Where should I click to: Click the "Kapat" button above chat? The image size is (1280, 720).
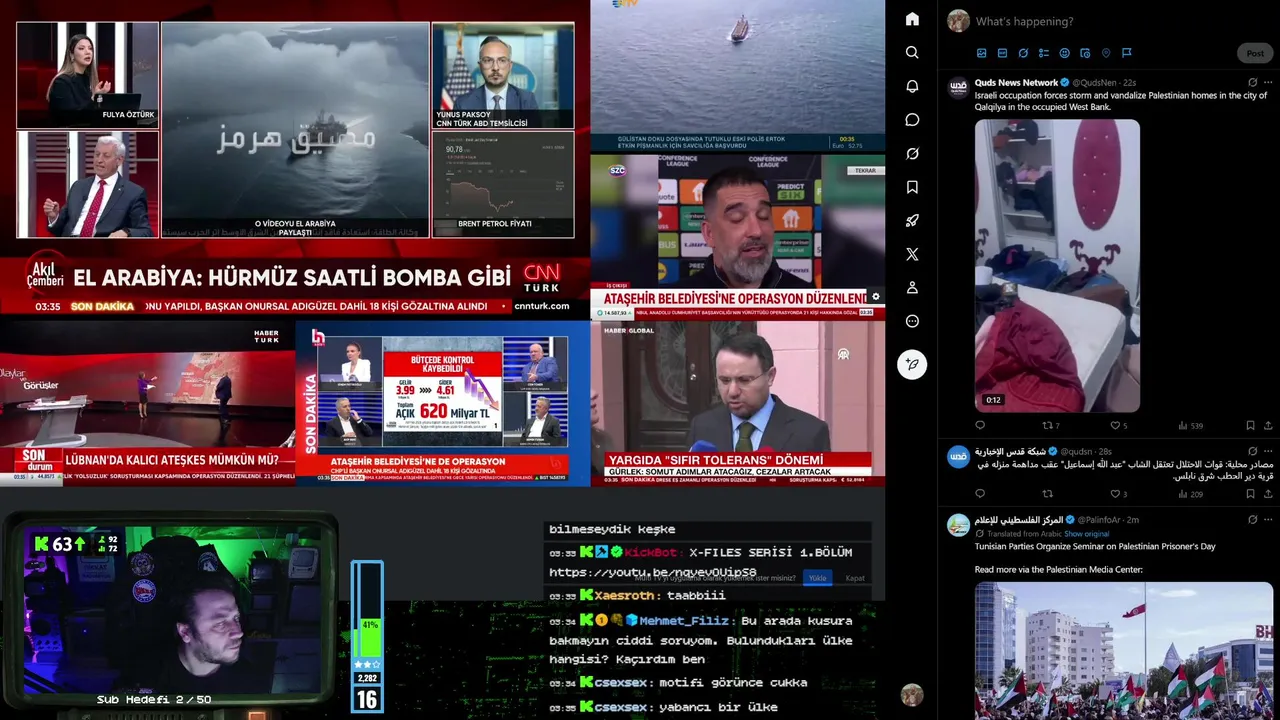click(x=855, y=578)
